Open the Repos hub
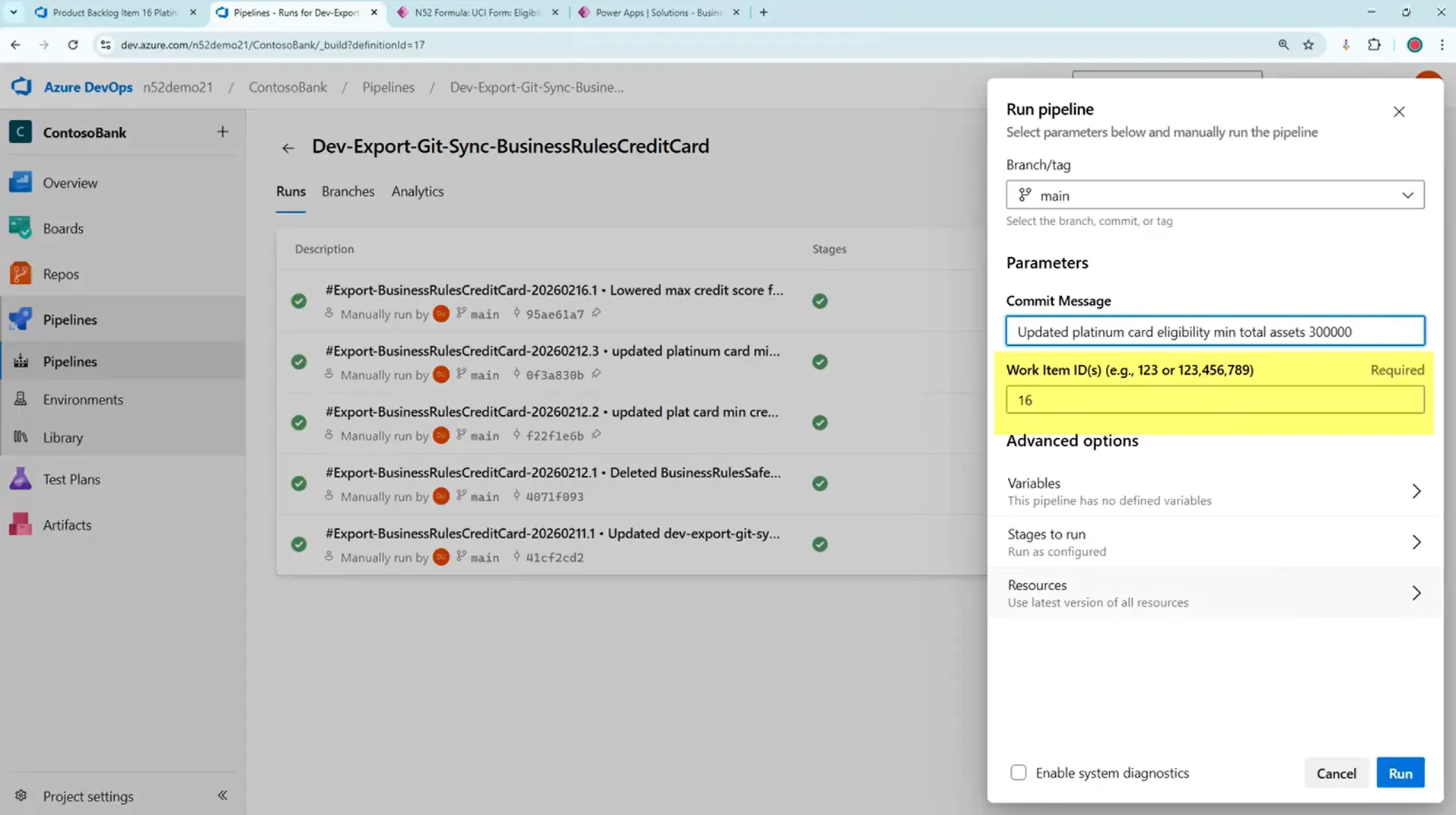The width and height of the screenshot is (1456, 815). 61,274
